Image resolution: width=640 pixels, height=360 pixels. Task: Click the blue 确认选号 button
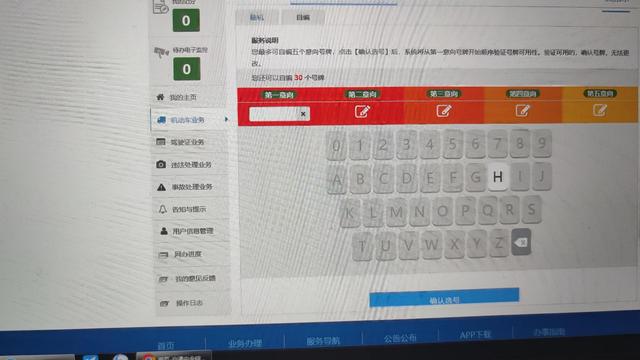(x=444, y=298)
